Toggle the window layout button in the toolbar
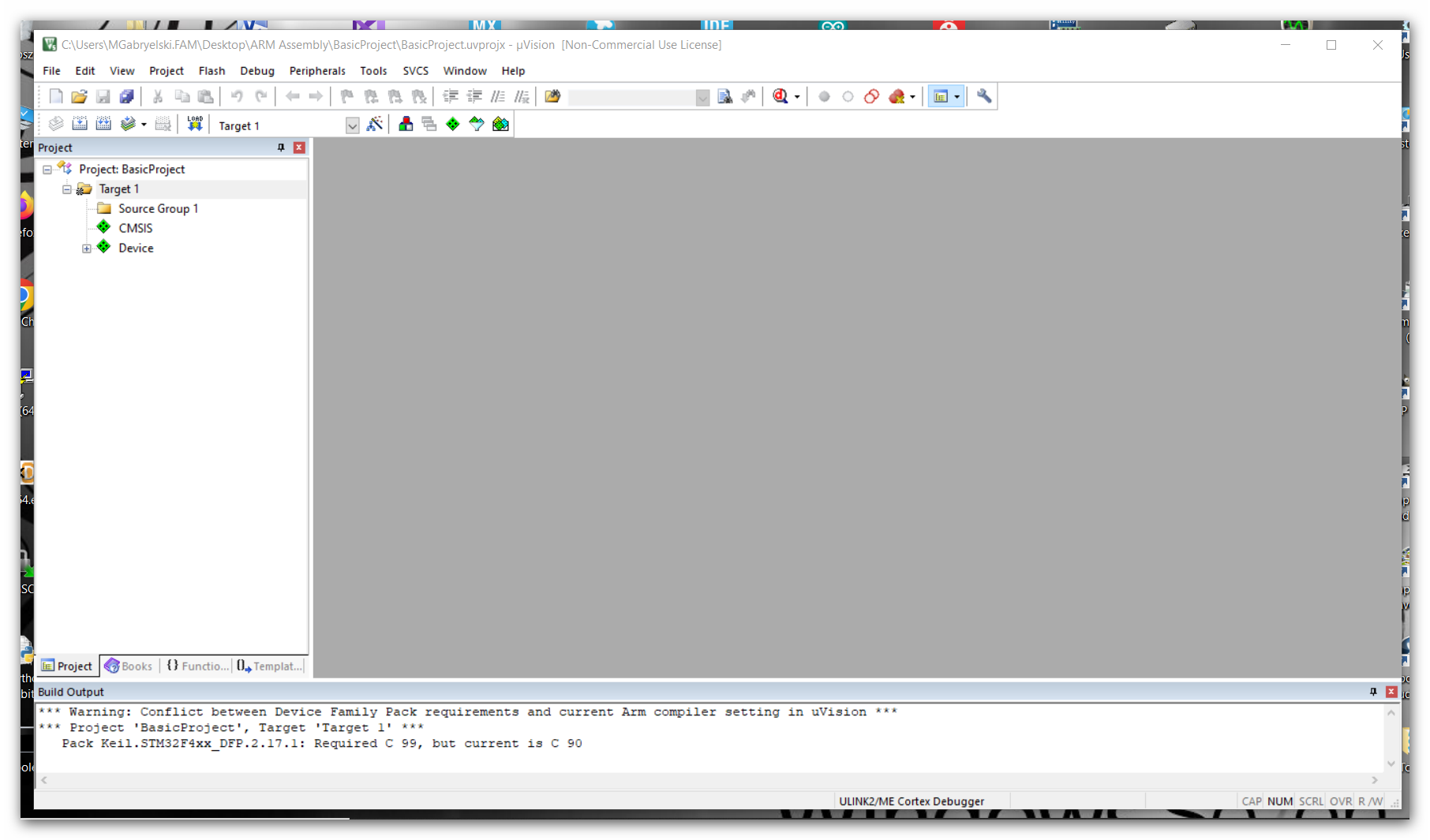Viewport: 1430px width, 840px height. click(x=941, y=96)
